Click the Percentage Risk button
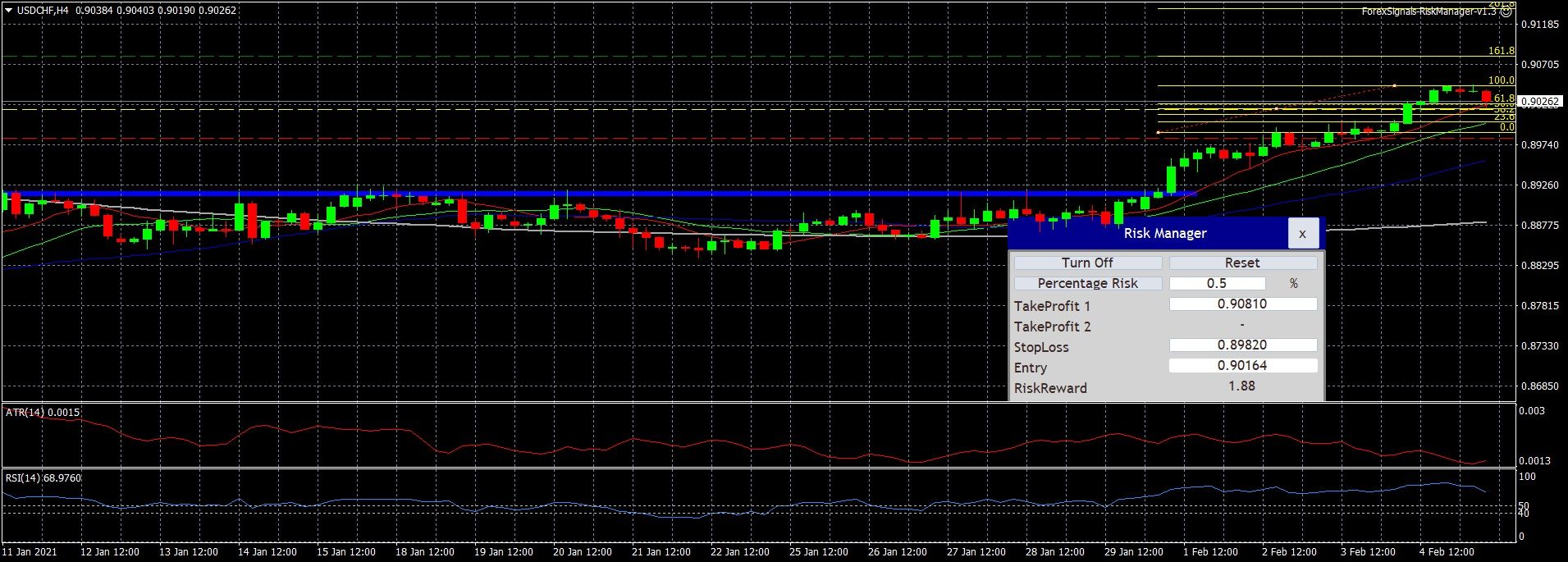This screenshot has width=1568, height=562. coord(1088,283)
